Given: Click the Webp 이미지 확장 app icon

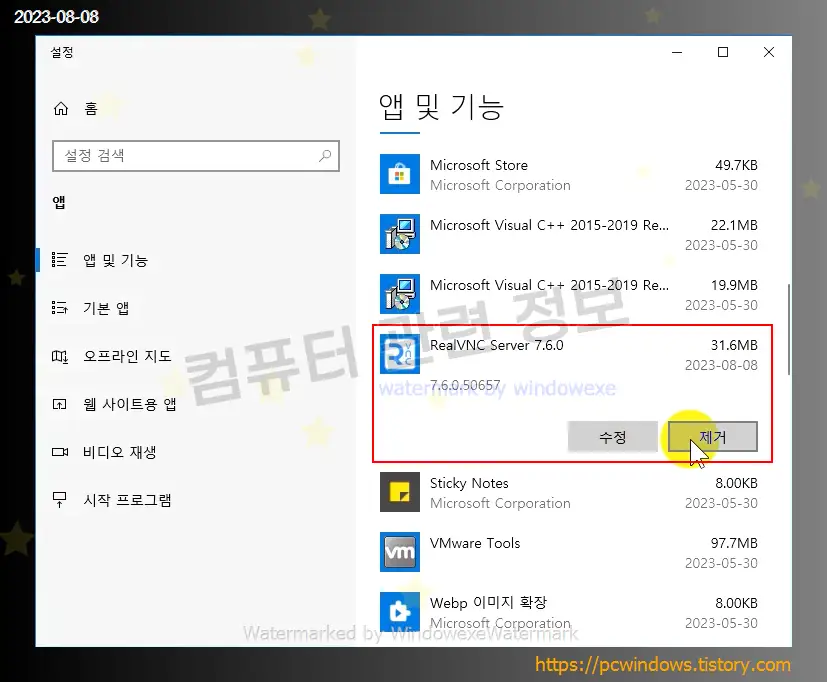Looking at the screenshot, I should click(400, 612).
